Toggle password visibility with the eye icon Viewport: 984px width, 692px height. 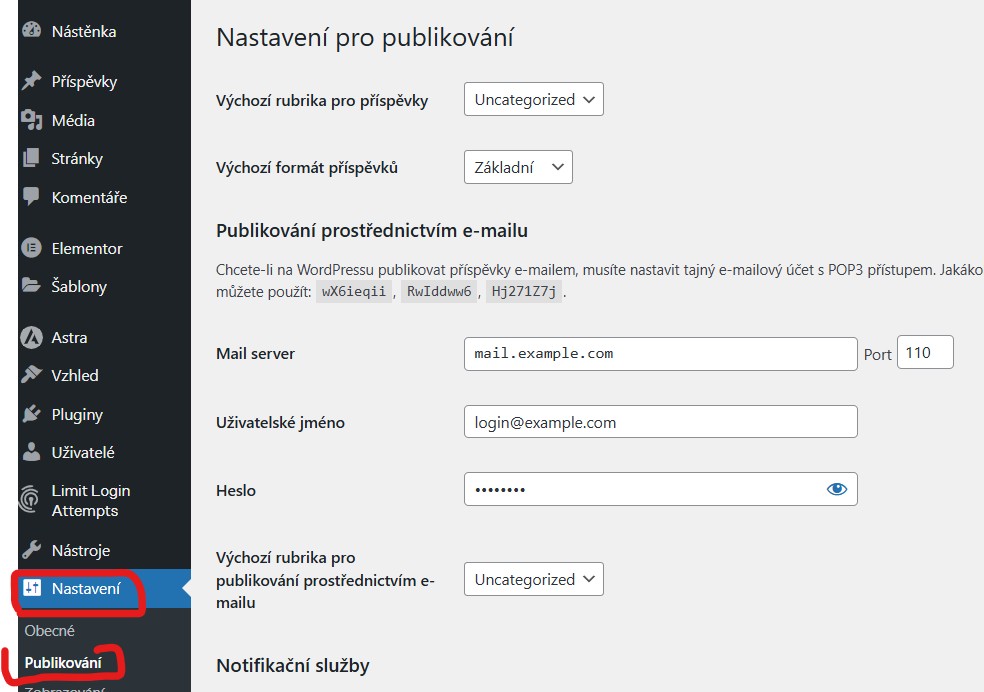click(x=838, y=488)
